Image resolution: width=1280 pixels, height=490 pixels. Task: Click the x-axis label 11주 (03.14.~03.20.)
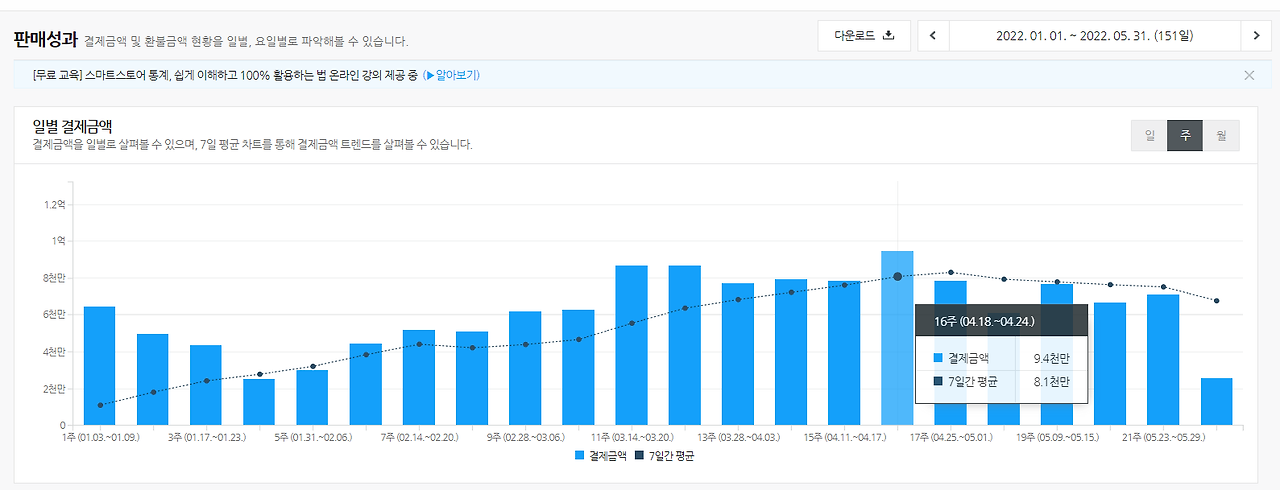point(631,437)
